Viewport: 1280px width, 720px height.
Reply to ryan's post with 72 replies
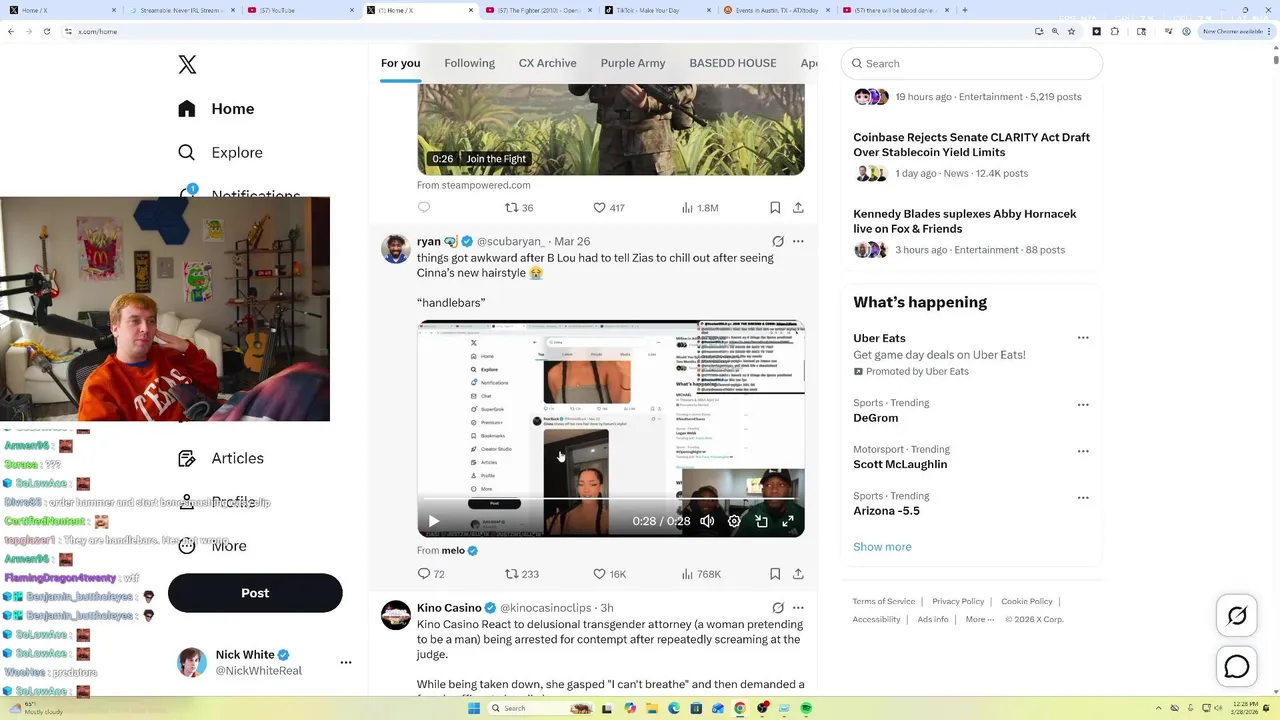431,574
